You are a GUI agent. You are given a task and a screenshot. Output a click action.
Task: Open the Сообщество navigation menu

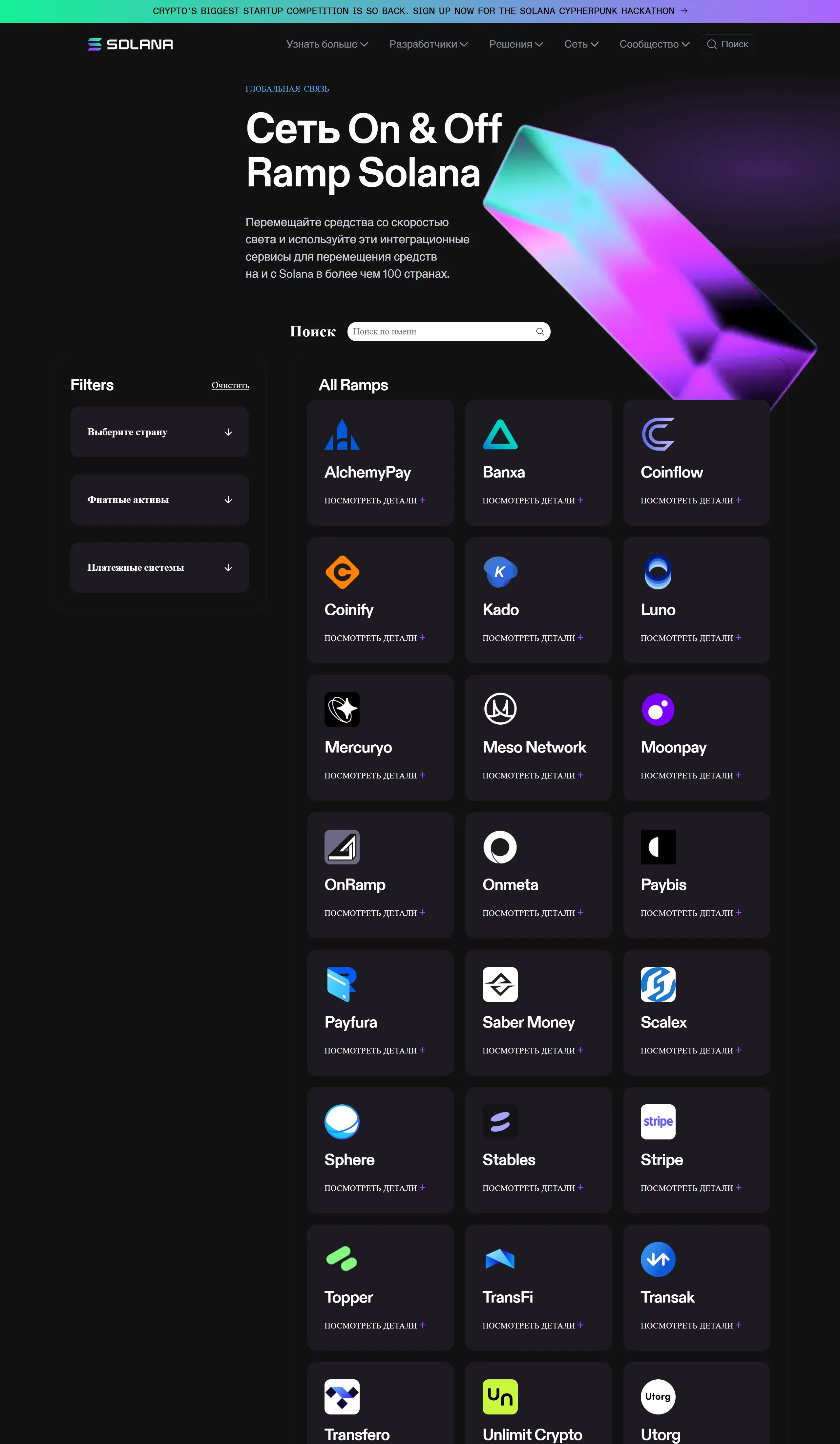click(x=654, y=44)
